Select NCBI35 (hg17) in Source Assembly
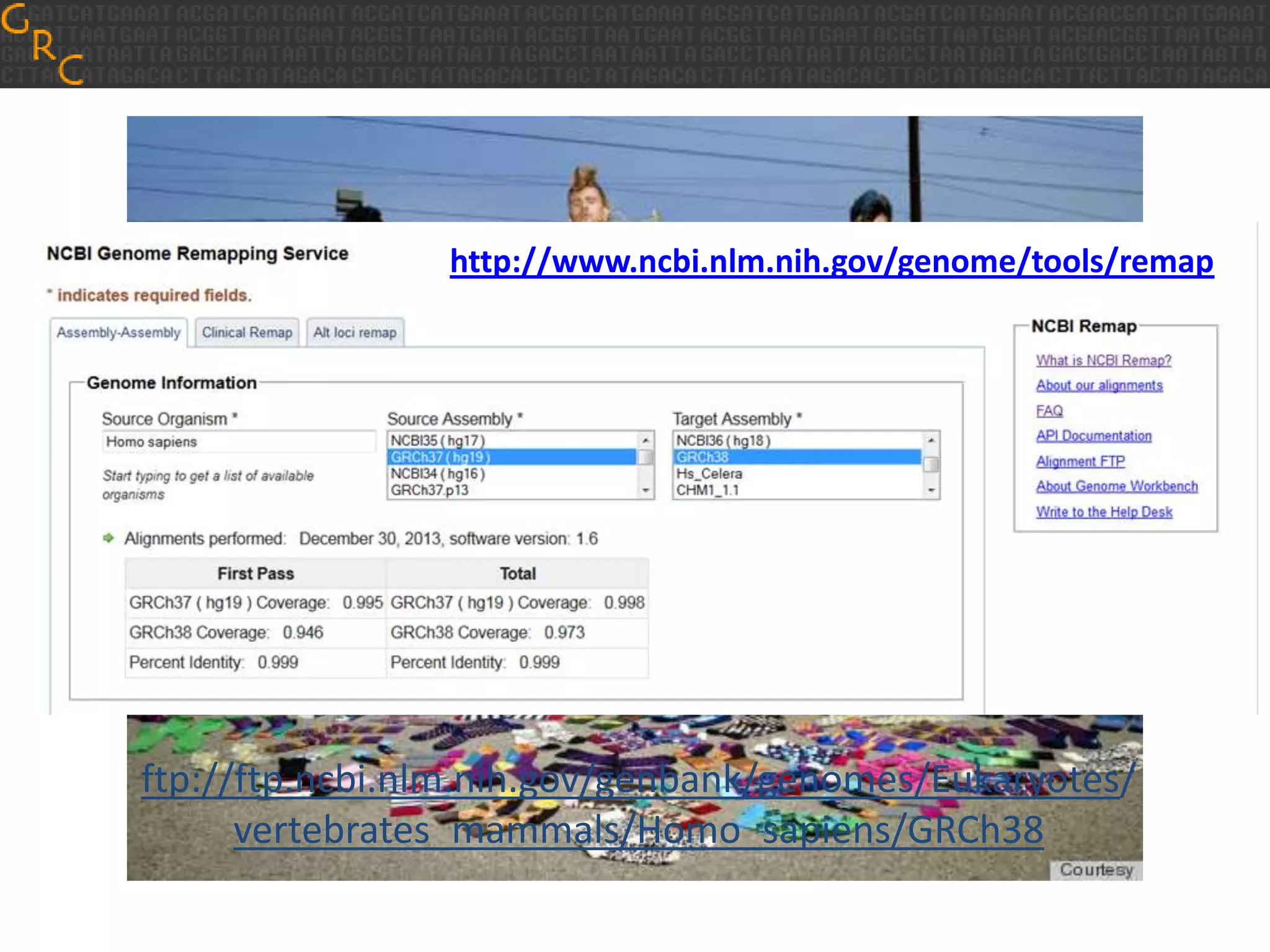Screen dimensions: 1270x952 pos(512,441)
